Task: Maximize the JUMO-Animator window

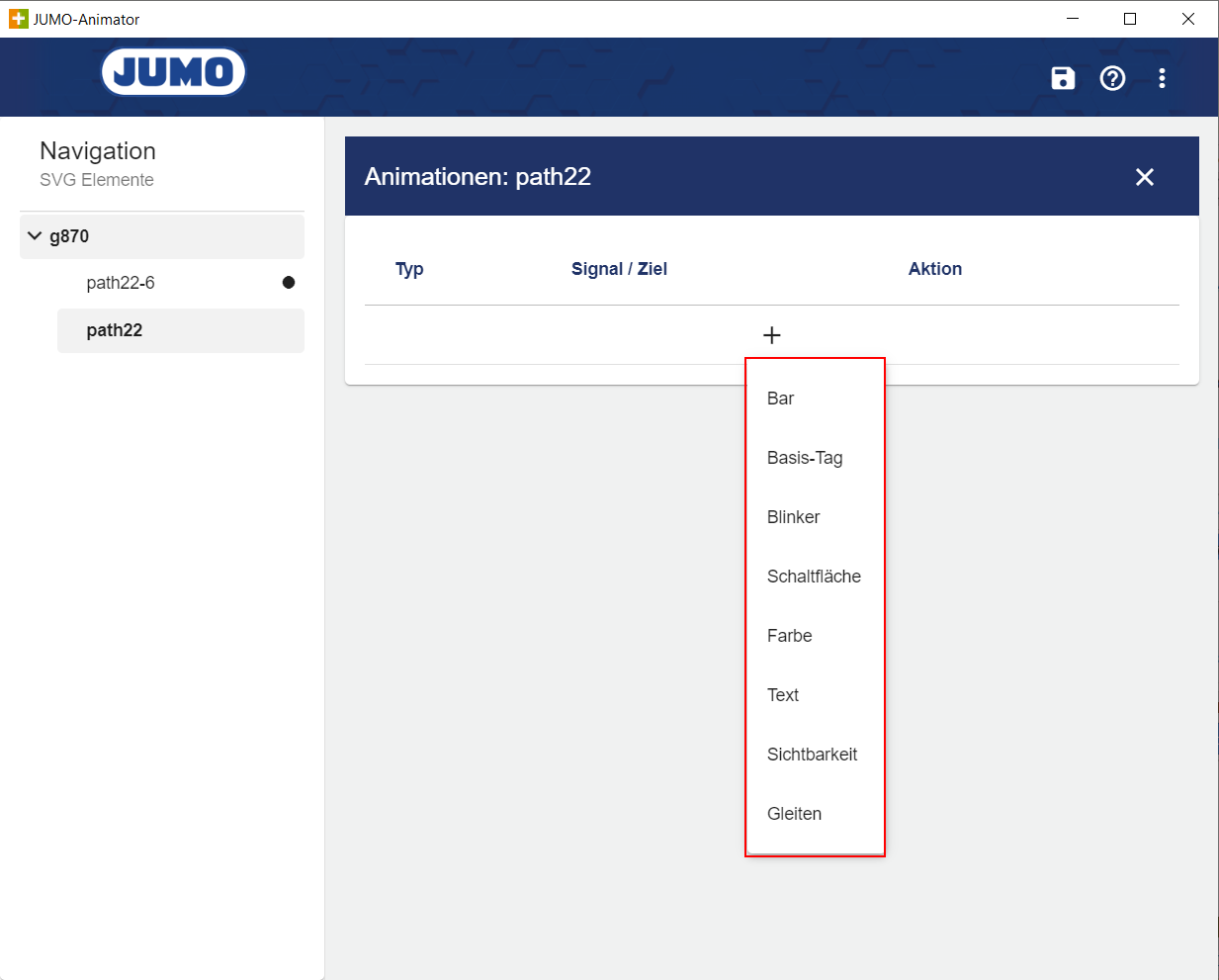Action: coord(1130,19)
